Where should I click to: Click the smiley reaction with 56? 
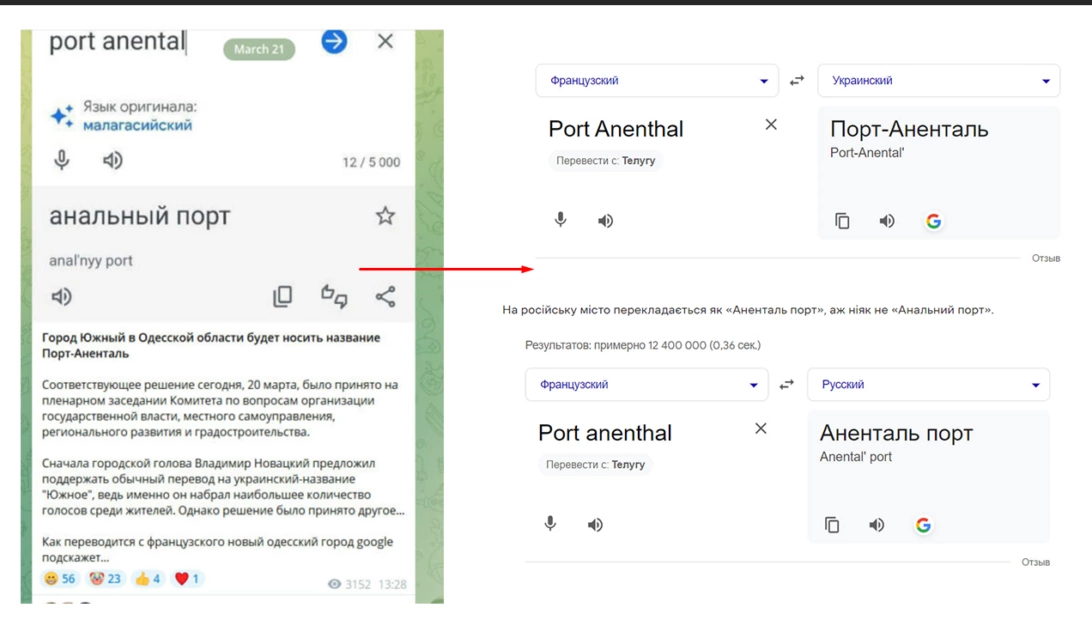click(x=59, y=578)
